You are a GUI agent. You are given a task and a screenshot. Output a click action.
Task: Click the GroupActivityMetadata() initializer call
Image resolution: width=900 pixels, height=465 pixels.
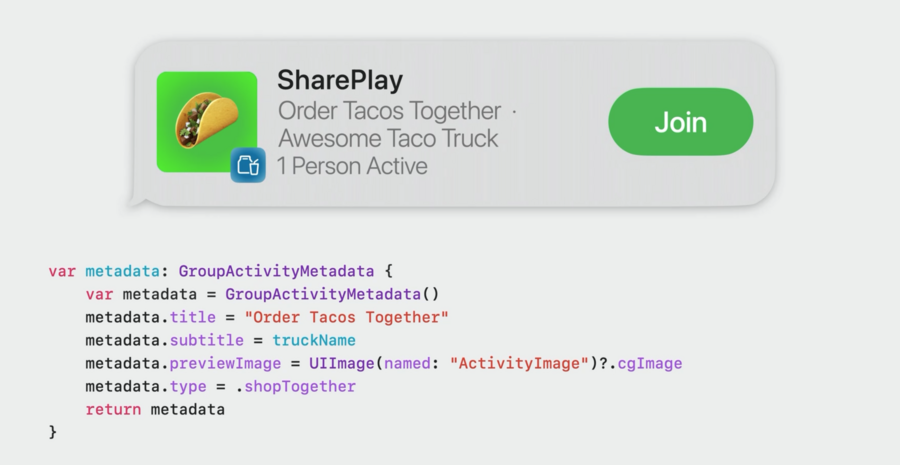(332, 294)
